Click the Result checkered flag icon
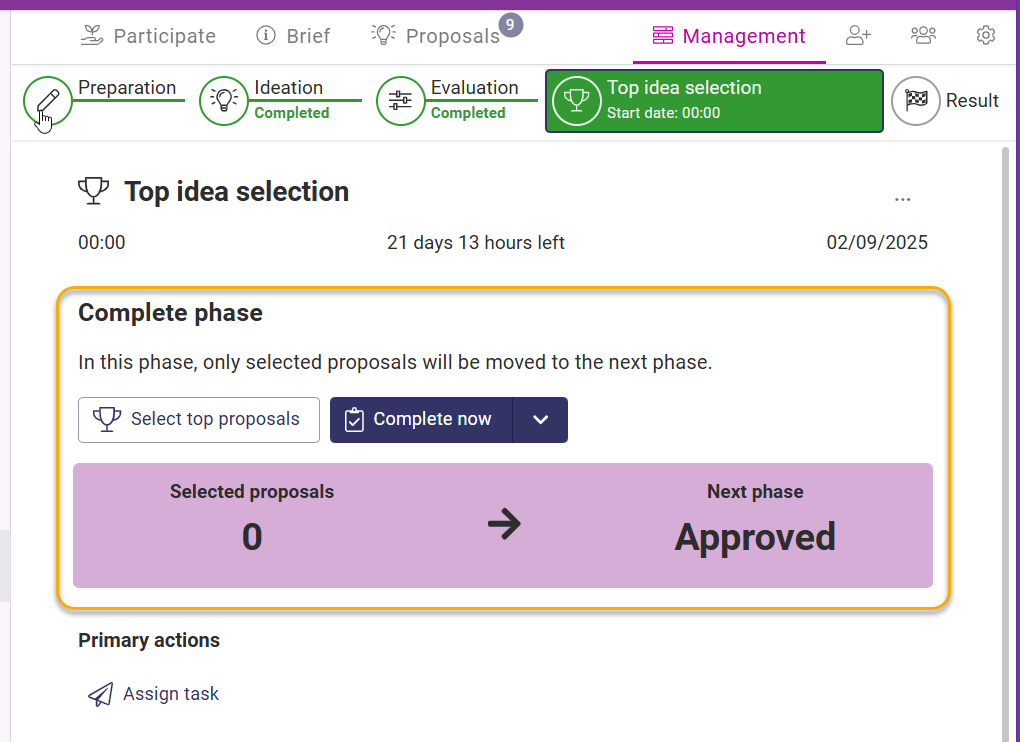Viewport: 1020px width, 742px height. click(916, 101)
